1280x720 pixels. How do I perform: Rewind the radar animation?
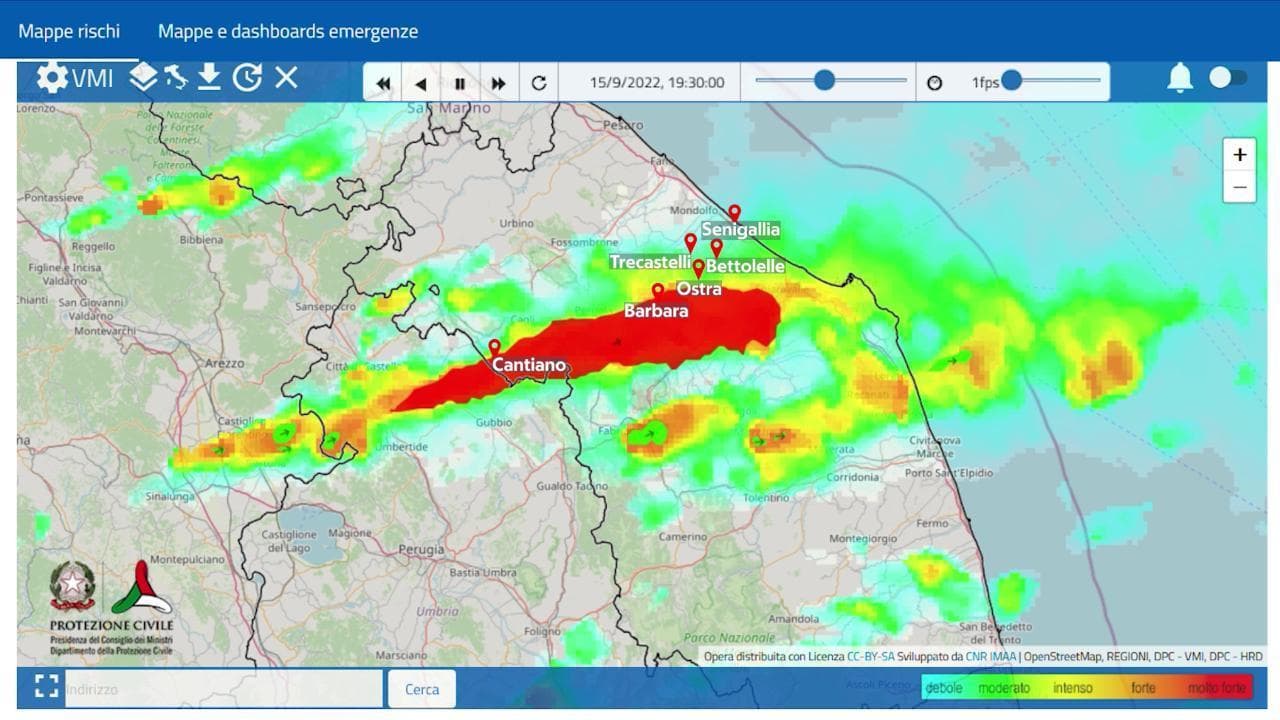coord(383,84)
